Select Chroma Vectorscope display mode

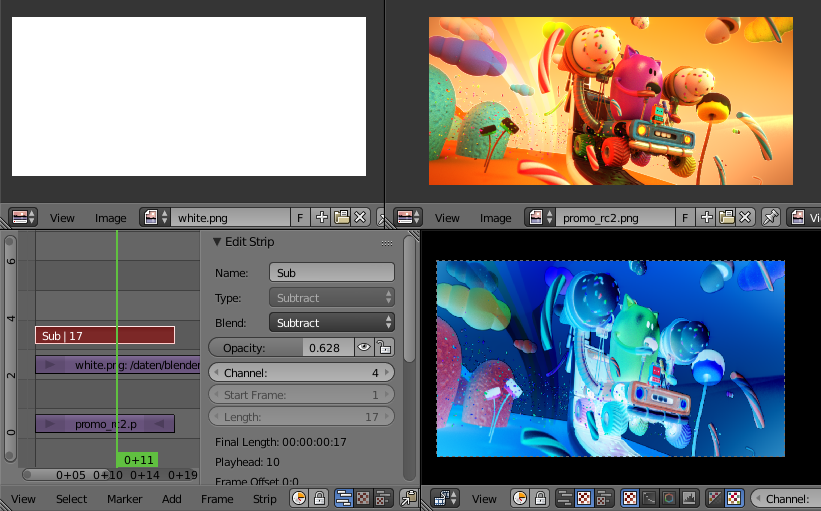click(669, 498)
